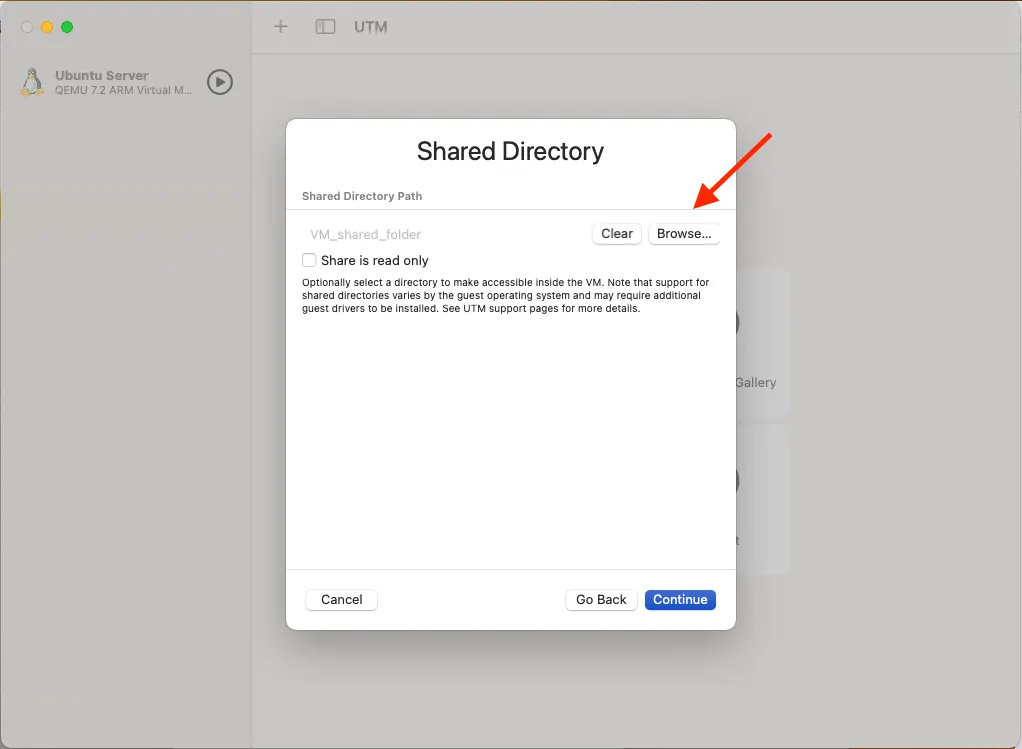Screen dimensions: 1022x749
Task: Minimize window with the yellow button
Action: (x=47, y=27)
